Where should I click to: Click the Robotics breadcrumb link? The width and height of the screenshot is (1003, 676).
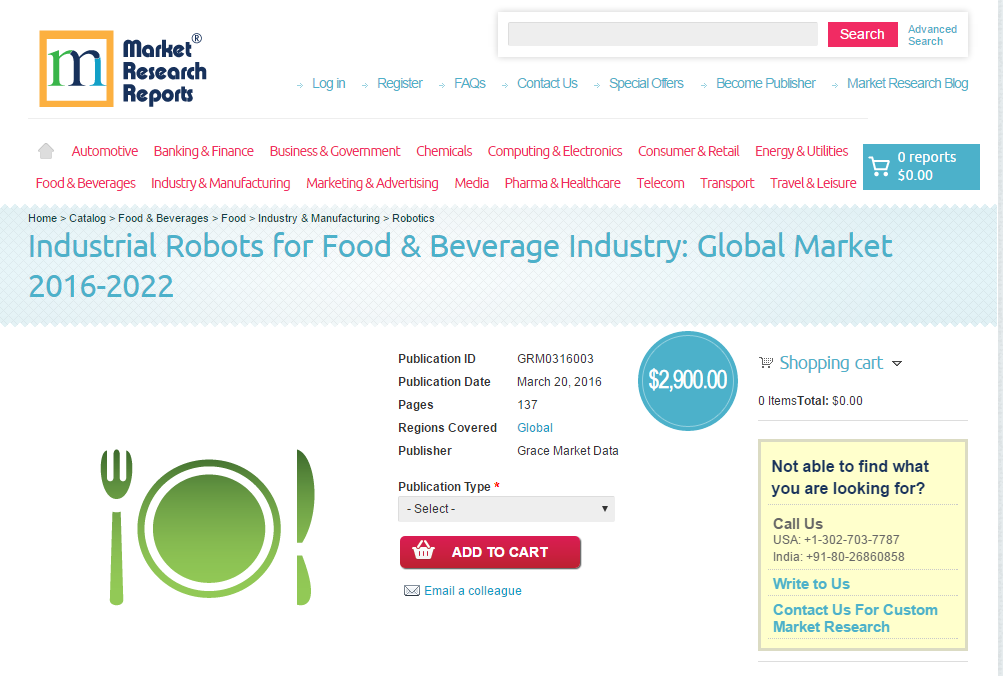413,218
